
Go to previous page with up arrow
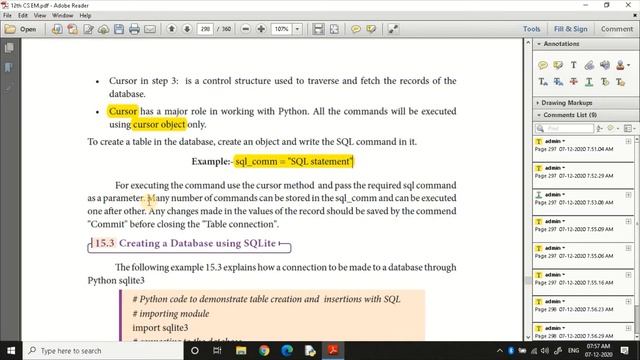(x=172, y=29)
